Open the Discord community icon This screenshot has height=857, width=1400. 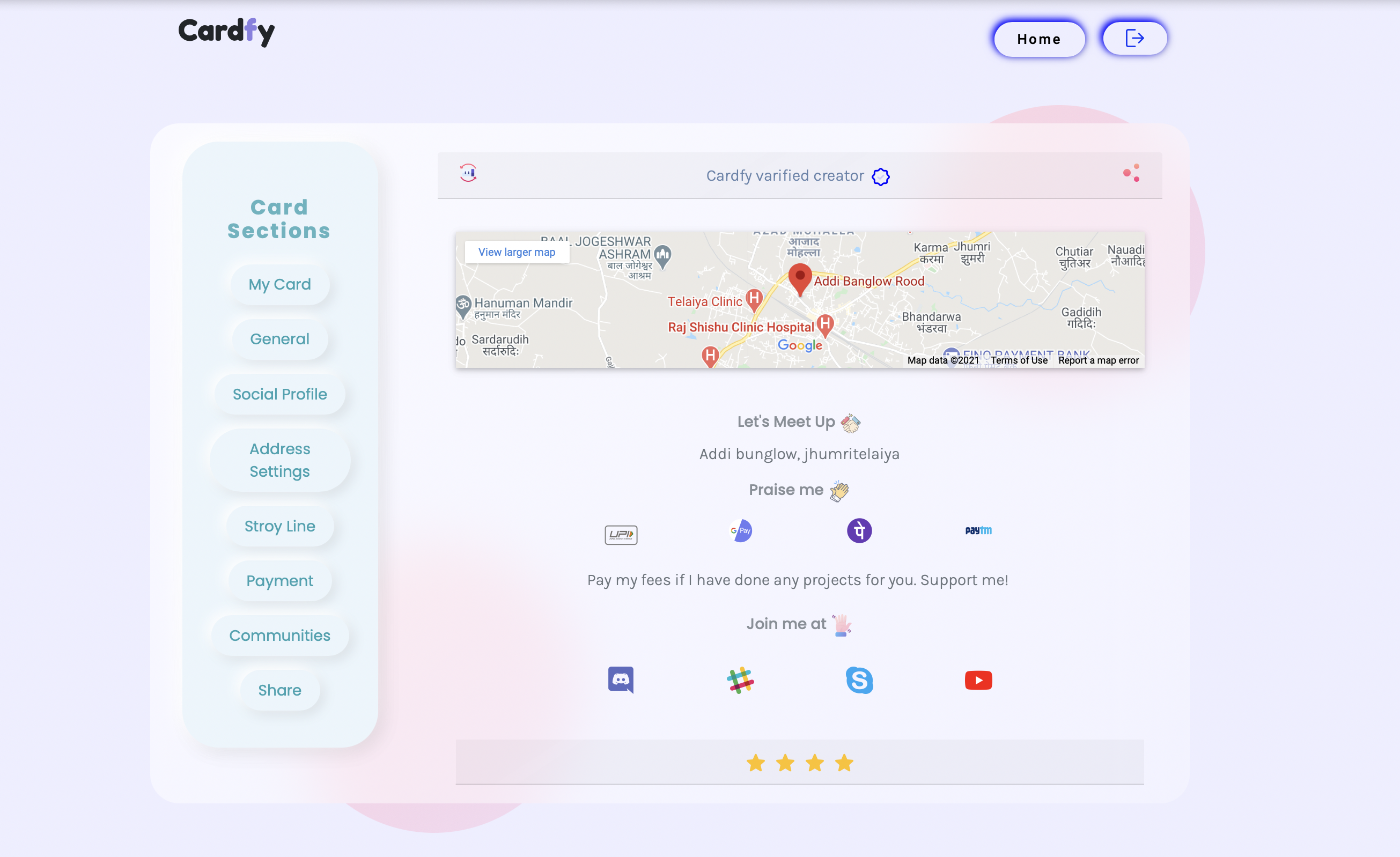pos(621,679)
